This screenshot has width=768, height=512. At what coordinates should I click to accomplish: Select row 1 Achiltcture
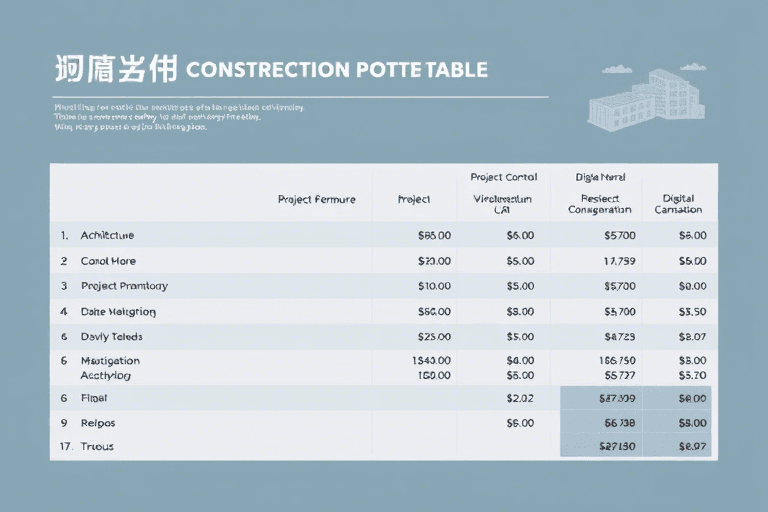(x=384, y=235)
